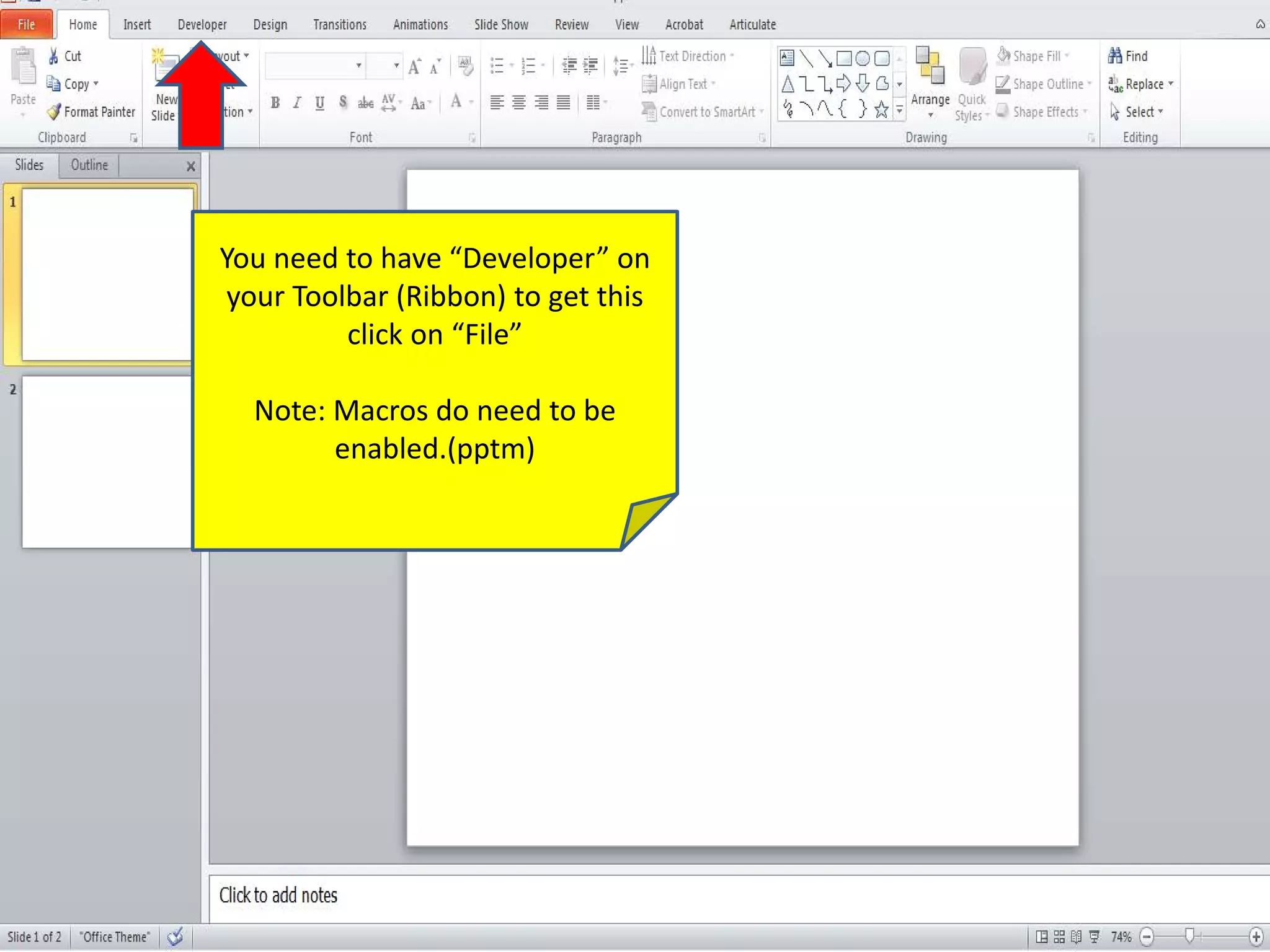Viewport: 1270px width, 952px height.
Task: Align text right
Action: [x=541, y=102]
